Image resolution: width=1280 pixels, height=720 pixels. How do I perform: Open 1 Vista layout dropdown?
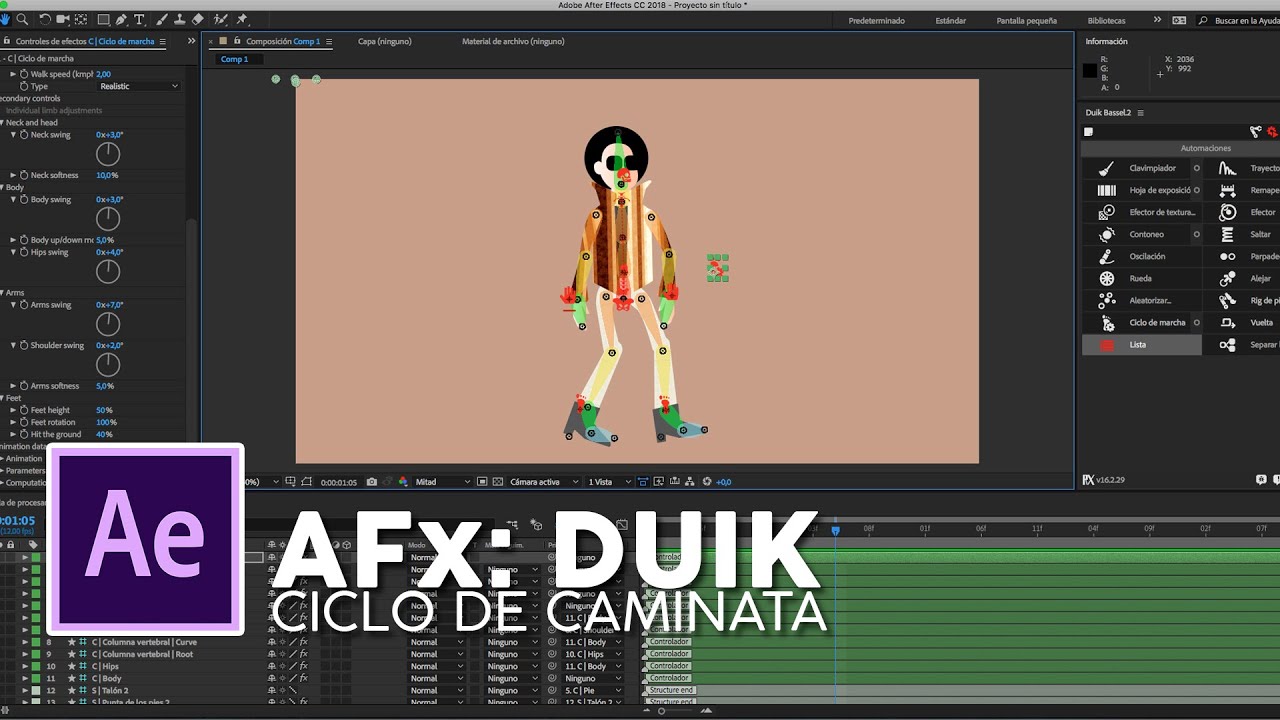[x=611, y=482]
